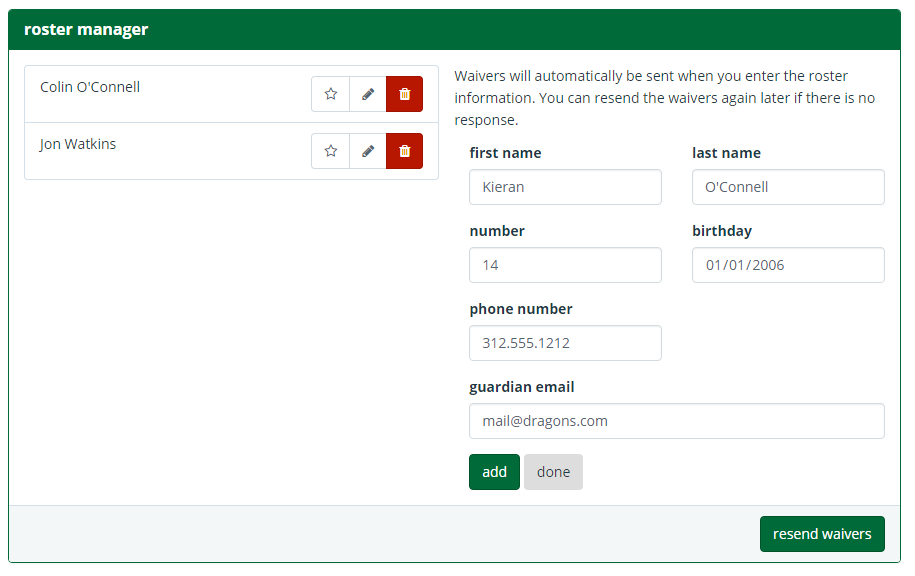Resend waivers to the roster
The height and width of the screenshot is (576, 915).
(822, 533)
